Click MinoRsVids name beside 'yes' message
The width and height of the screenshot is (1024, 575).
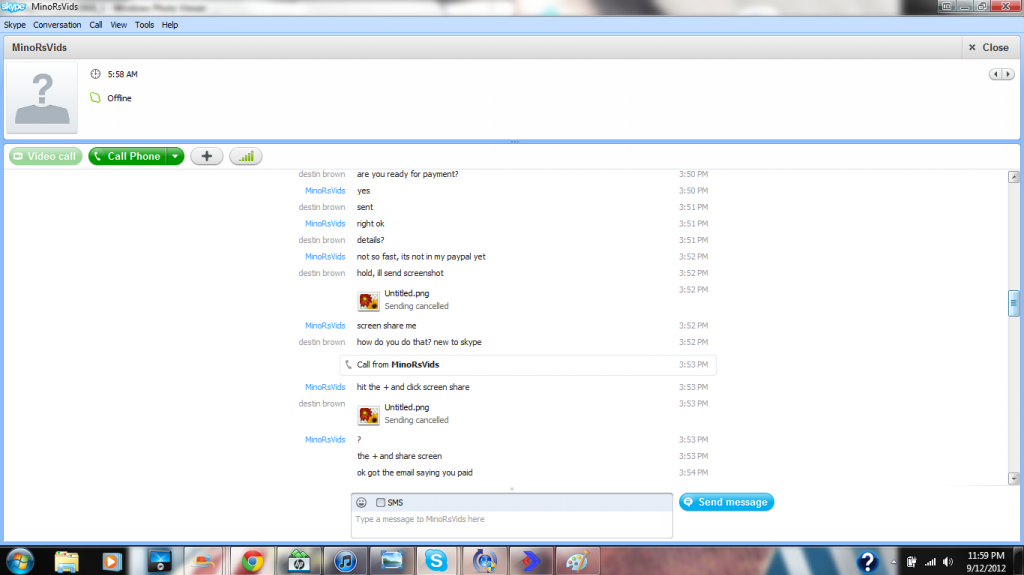click(x=325, y=191)
